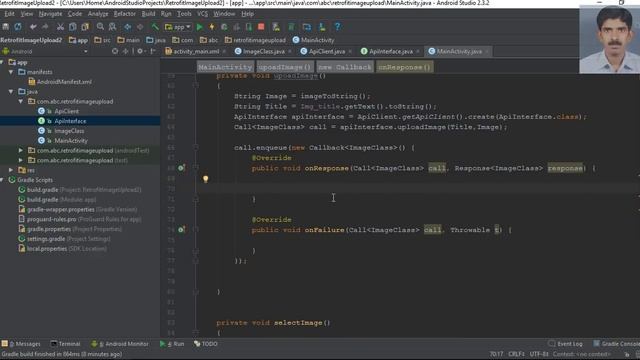Click the uploadImage() breadcrumb
The width and height of the screenshot is (640, 360).
tap(285, 67)
